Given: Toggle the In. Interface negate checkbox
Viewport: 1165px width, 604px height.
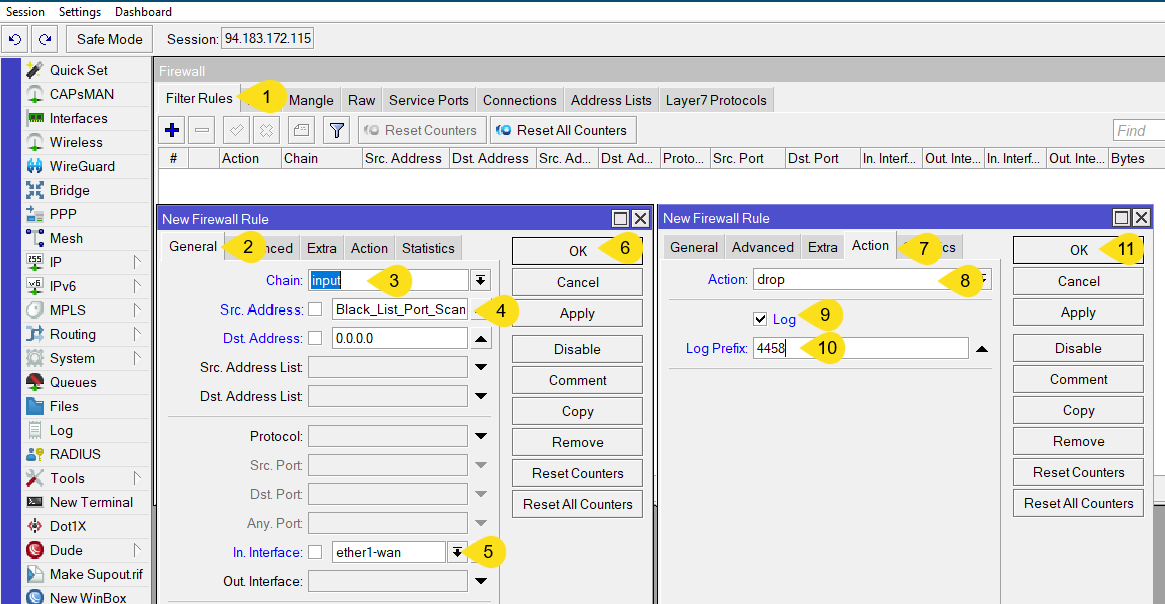Looking at the screenshot, I should point(315,552).
